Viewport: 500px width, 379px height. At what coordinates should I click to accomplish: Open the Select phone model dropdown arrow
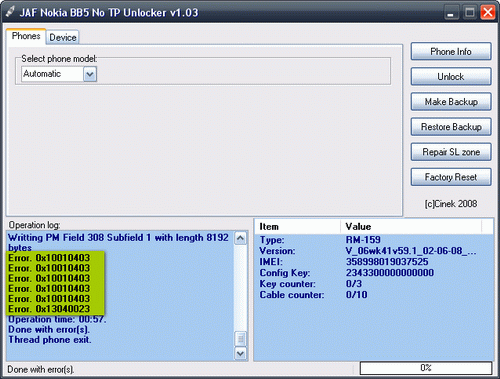pos(90,74)
